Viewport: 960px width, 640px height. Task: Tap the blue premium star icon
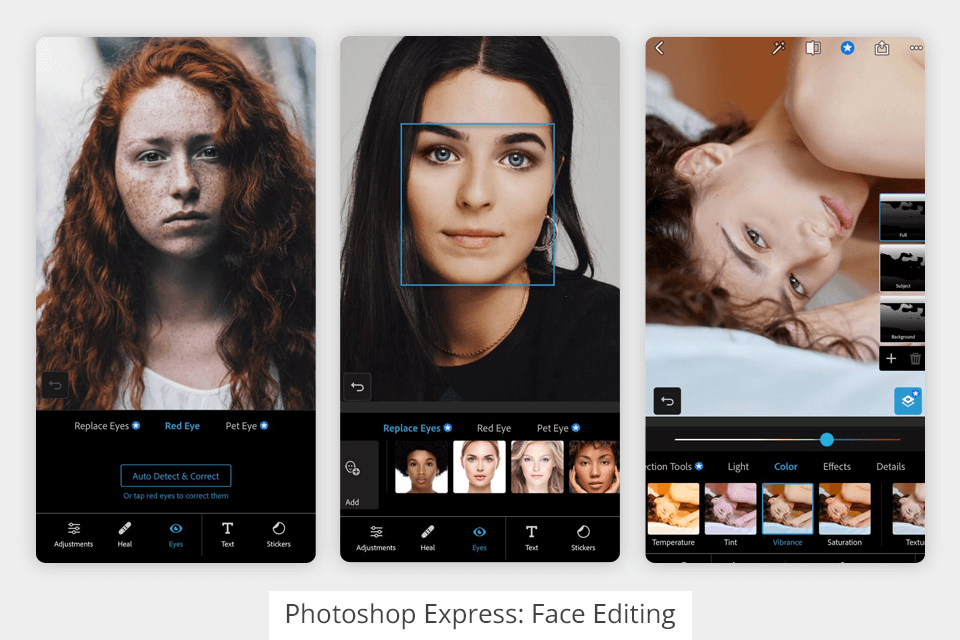point(847,48)
